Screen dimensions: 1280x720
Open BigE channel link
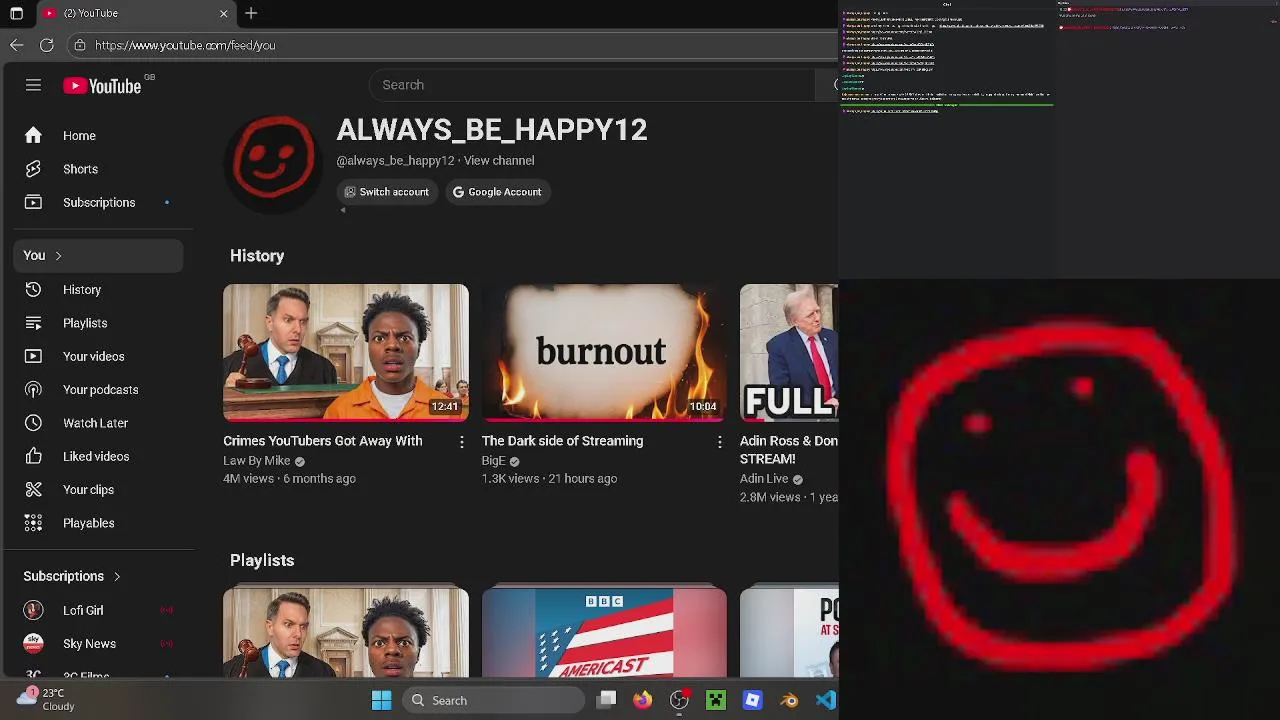click(x=494, y=461)
